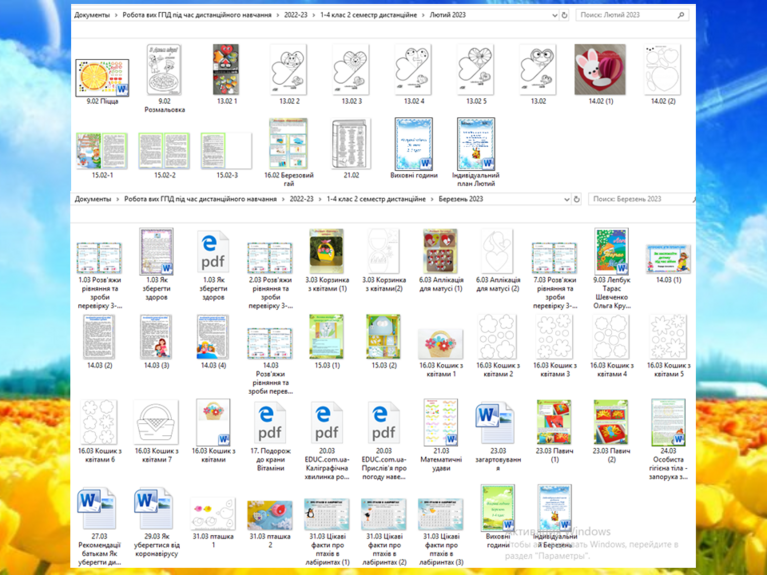Refresh the Березень 2023 folder view
This screenshot has height=575, width=767.
click(577, 199)
